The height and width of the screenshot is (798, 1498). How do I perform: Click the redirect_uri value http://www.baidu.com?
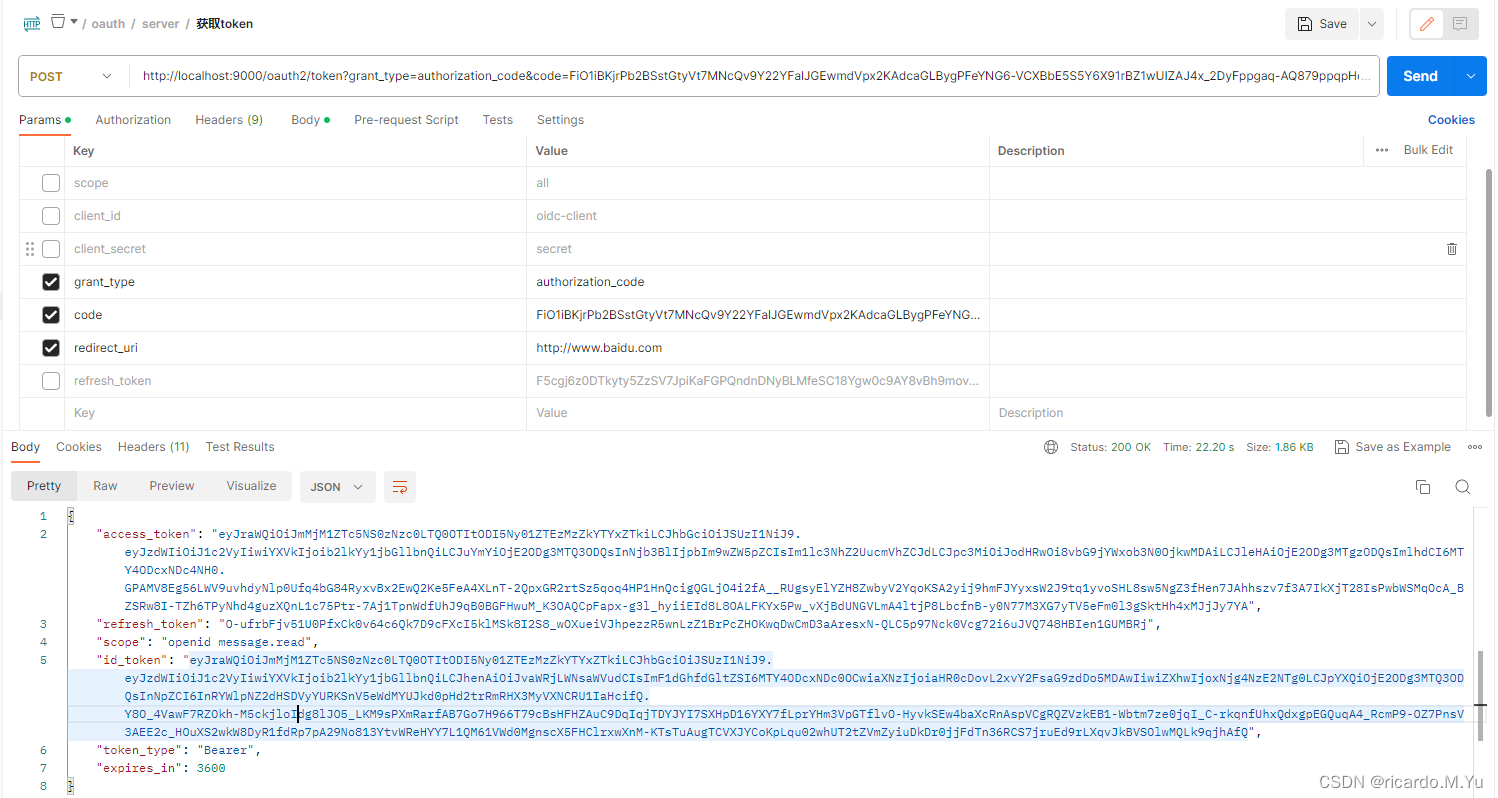(x=599, y=348)
